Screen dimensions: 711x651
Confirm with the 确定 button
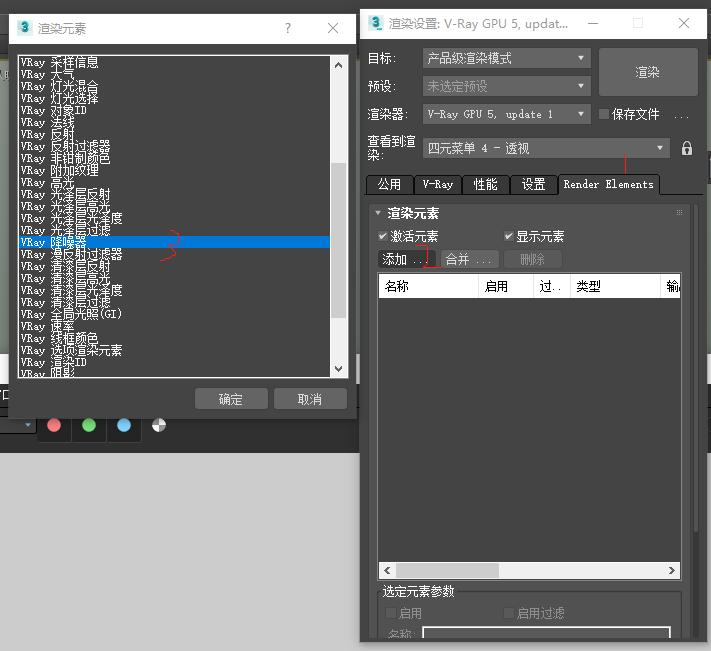[231, 399]
